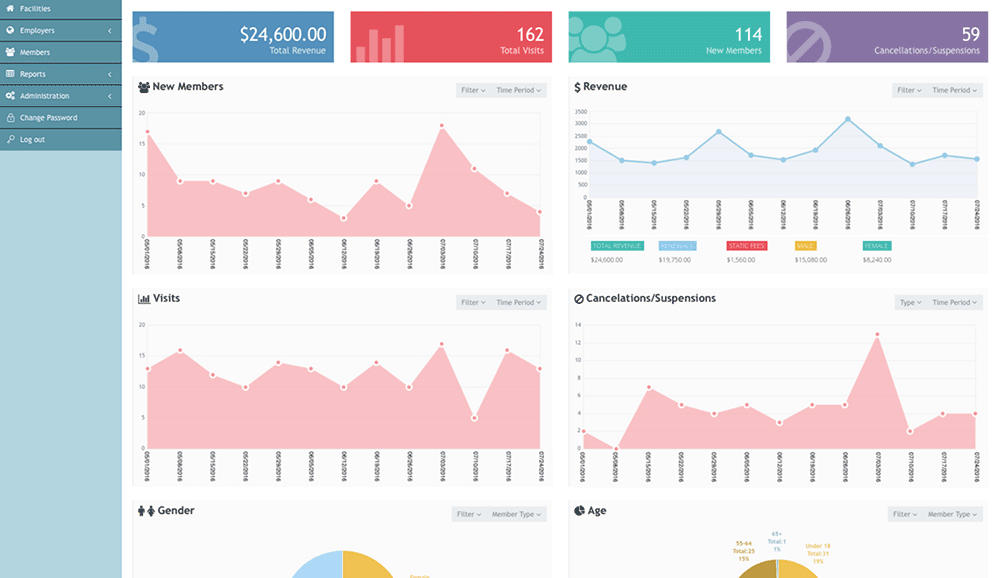
Task: Click the Administration gears icon
Action: click(9, 96)
